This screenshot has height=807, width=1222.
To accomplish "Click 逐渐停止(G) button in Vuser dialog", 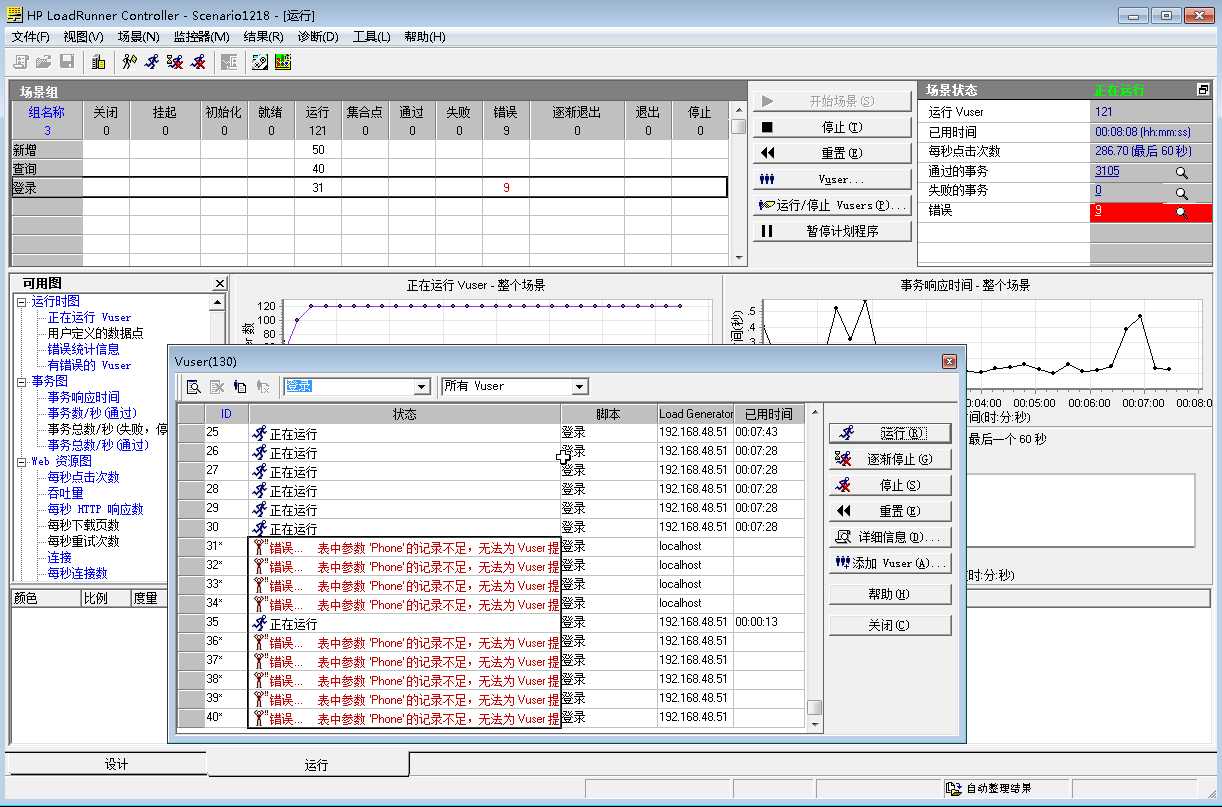I will pyautogui.click(x=890, y=459).
